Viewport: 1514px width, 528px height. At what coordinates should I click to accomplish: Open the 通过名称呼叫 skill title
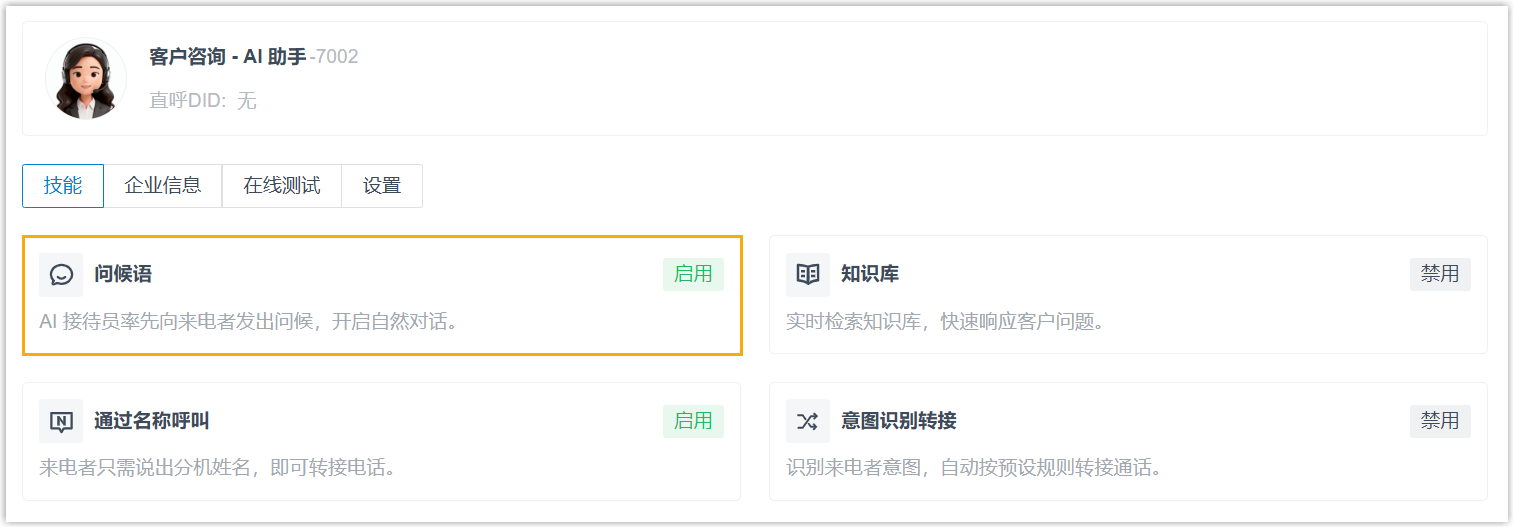coord(152,421)
